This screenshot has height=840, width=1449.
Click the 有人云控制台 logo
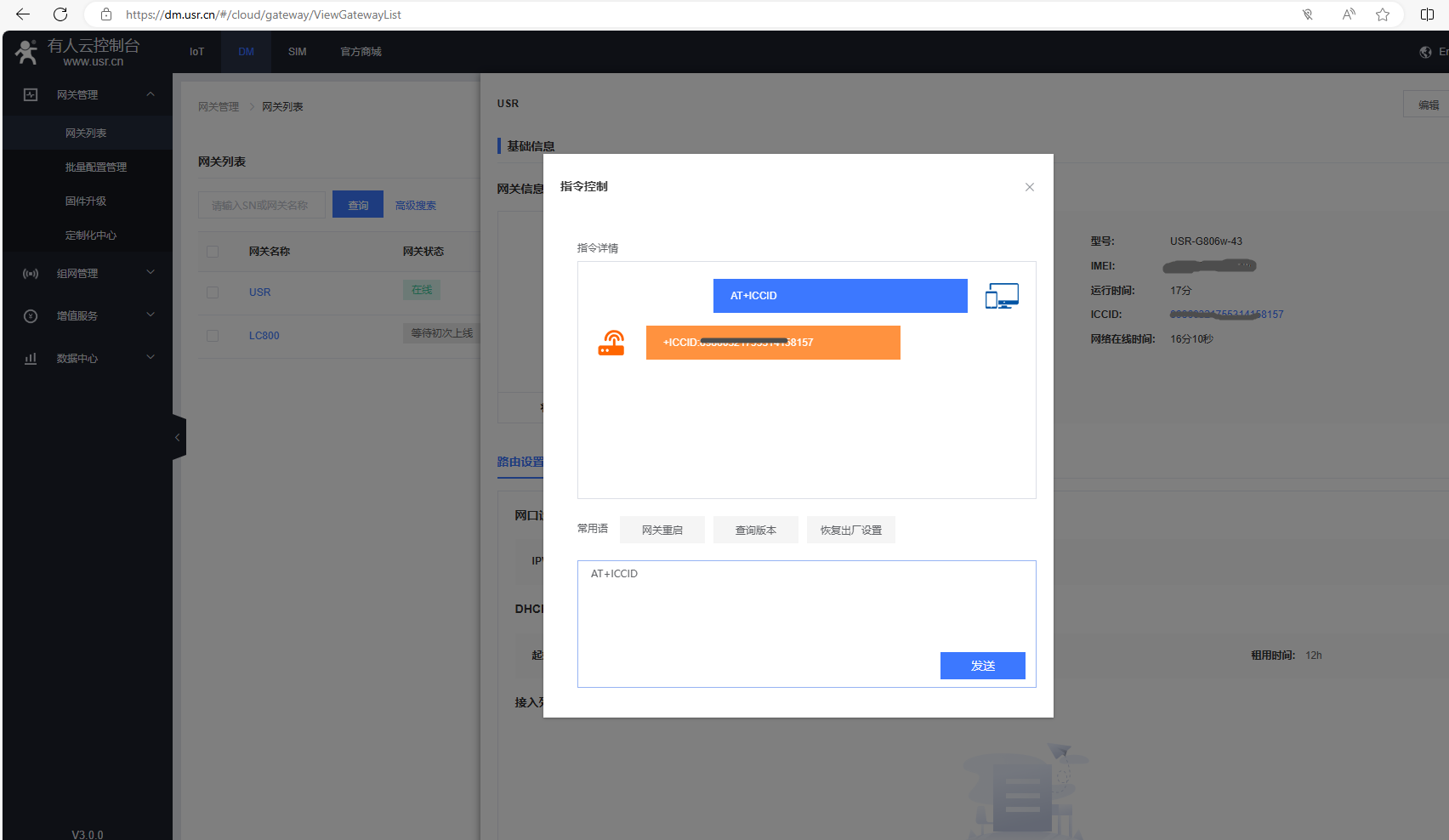pos(77,52)
